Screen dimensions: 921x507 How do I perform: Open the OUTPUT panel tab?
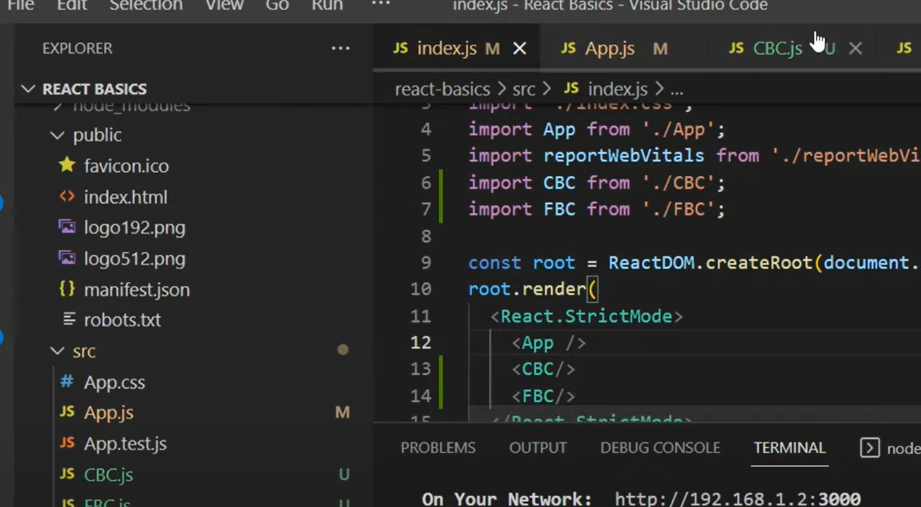point(538,448)
